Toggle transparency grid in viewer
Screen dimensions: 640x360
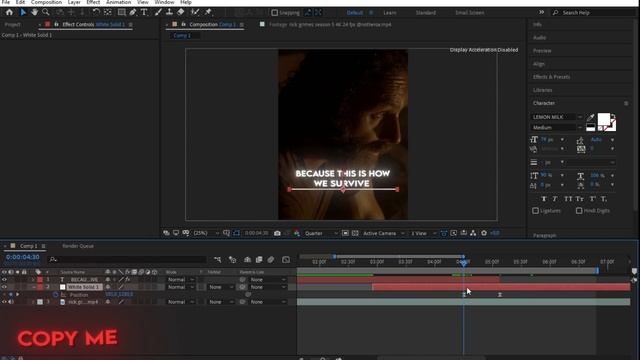355,233
